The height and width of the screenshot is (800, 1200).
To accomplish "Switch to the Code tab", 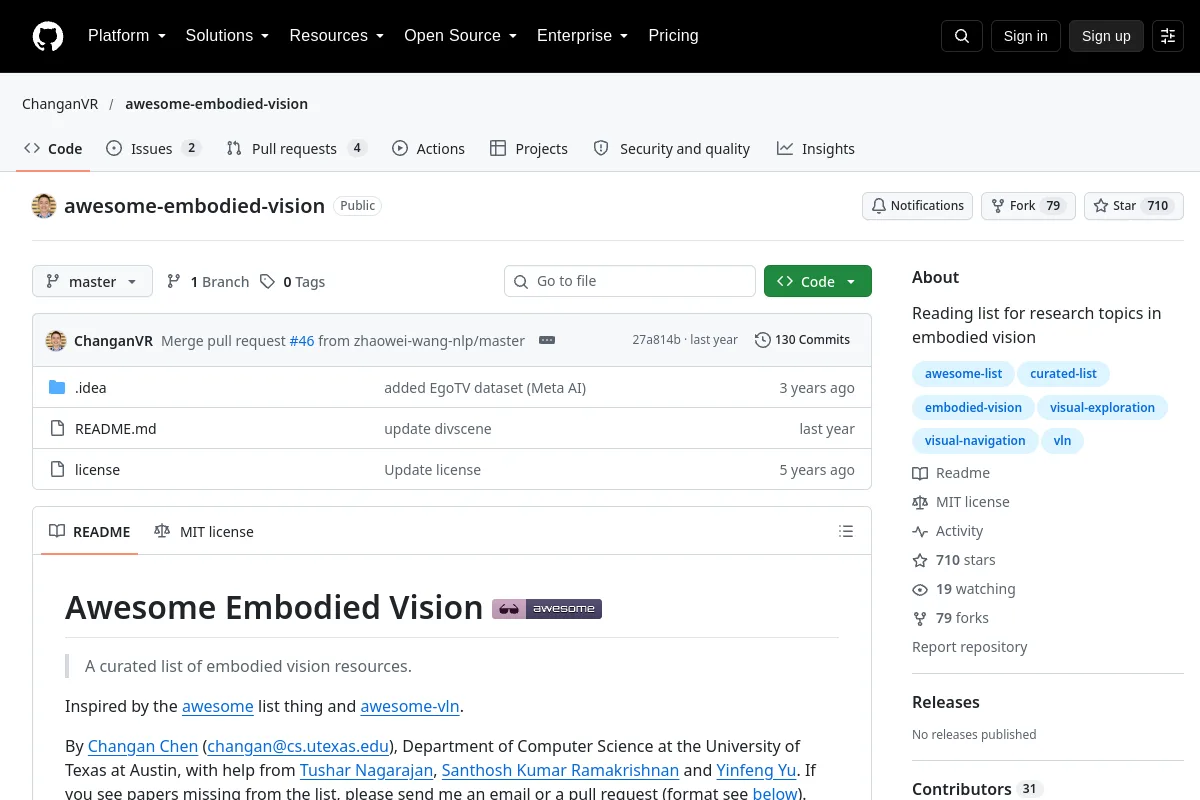I will [53, 149].
